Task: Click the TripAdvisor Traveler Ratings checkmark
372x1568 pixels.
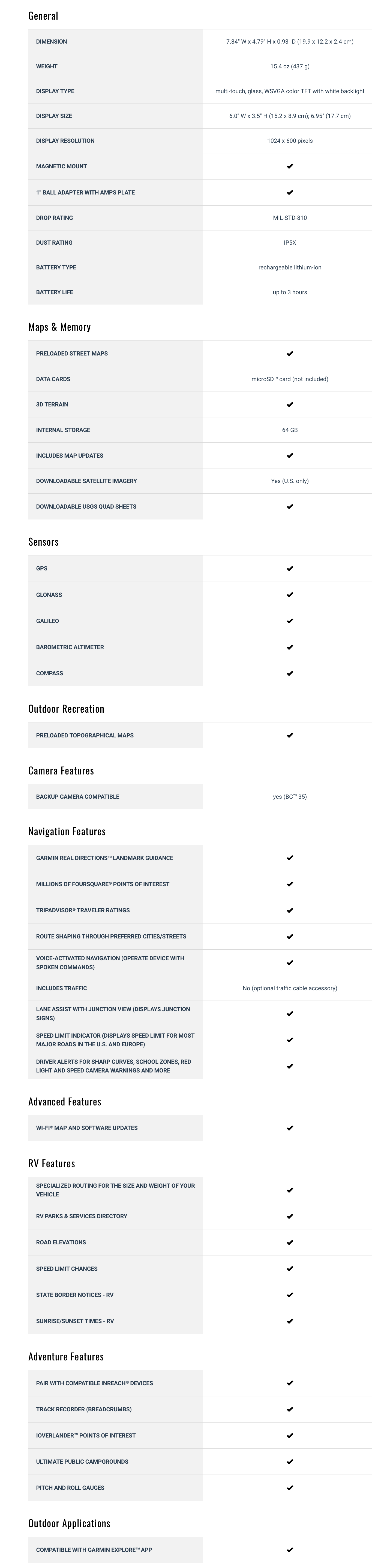Action: 290,910
